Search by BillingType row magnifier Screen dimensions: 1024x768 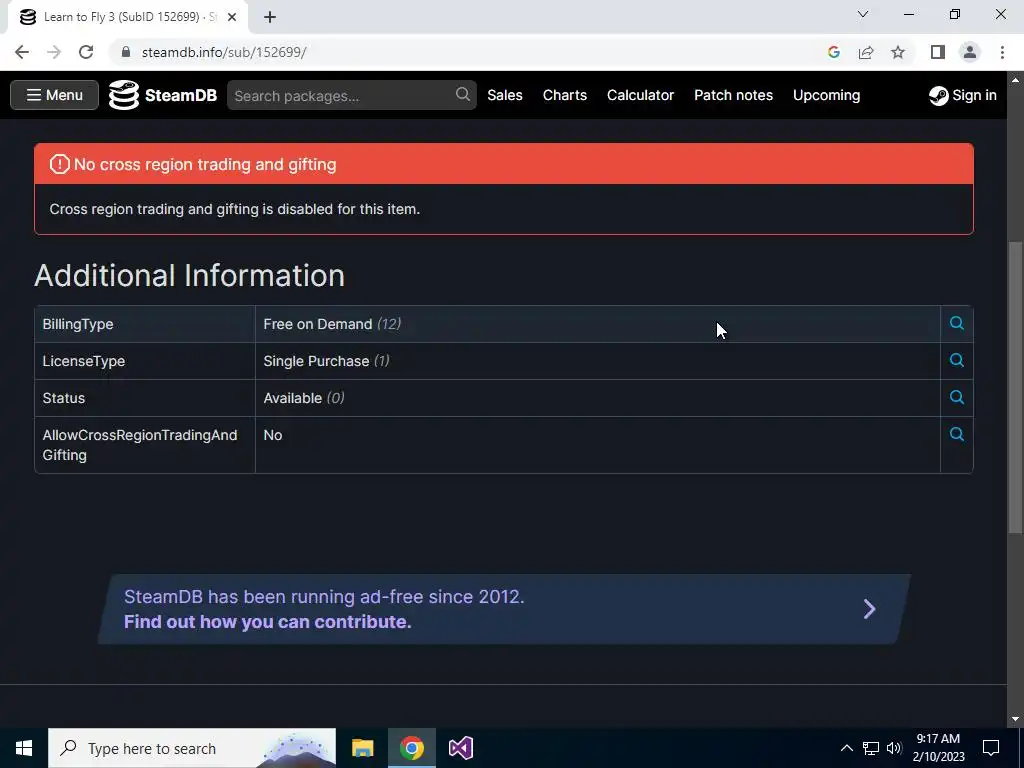tap(957, 323)
